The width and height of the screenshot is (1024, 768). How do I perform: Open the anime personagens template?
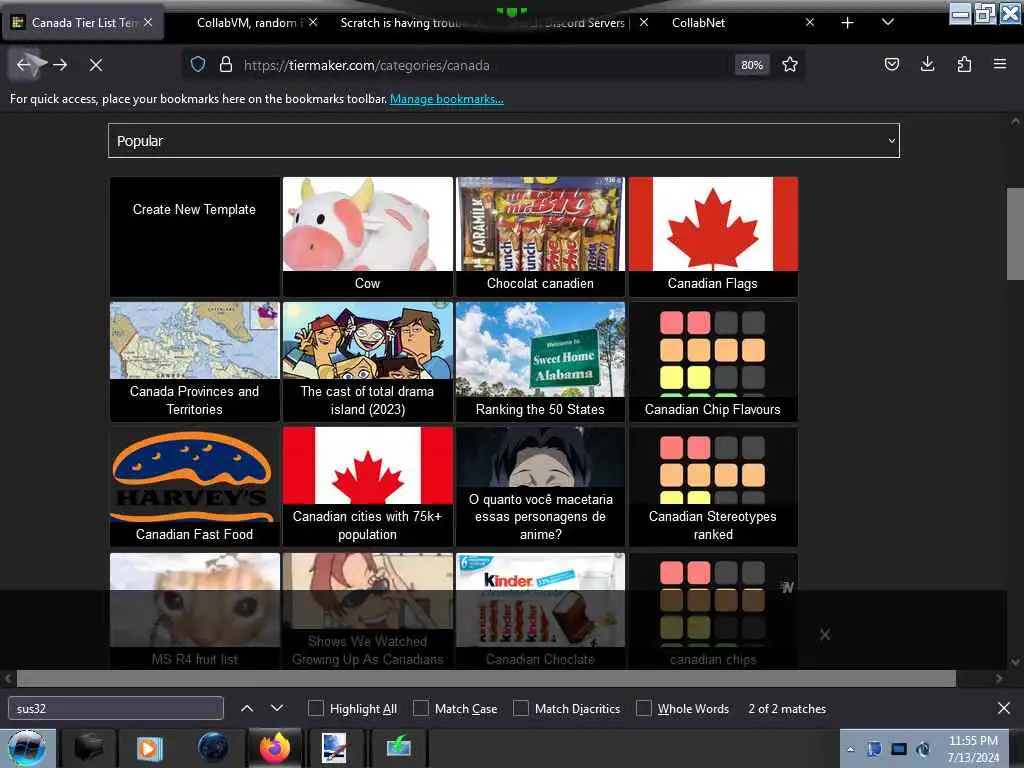click(540, 487)
